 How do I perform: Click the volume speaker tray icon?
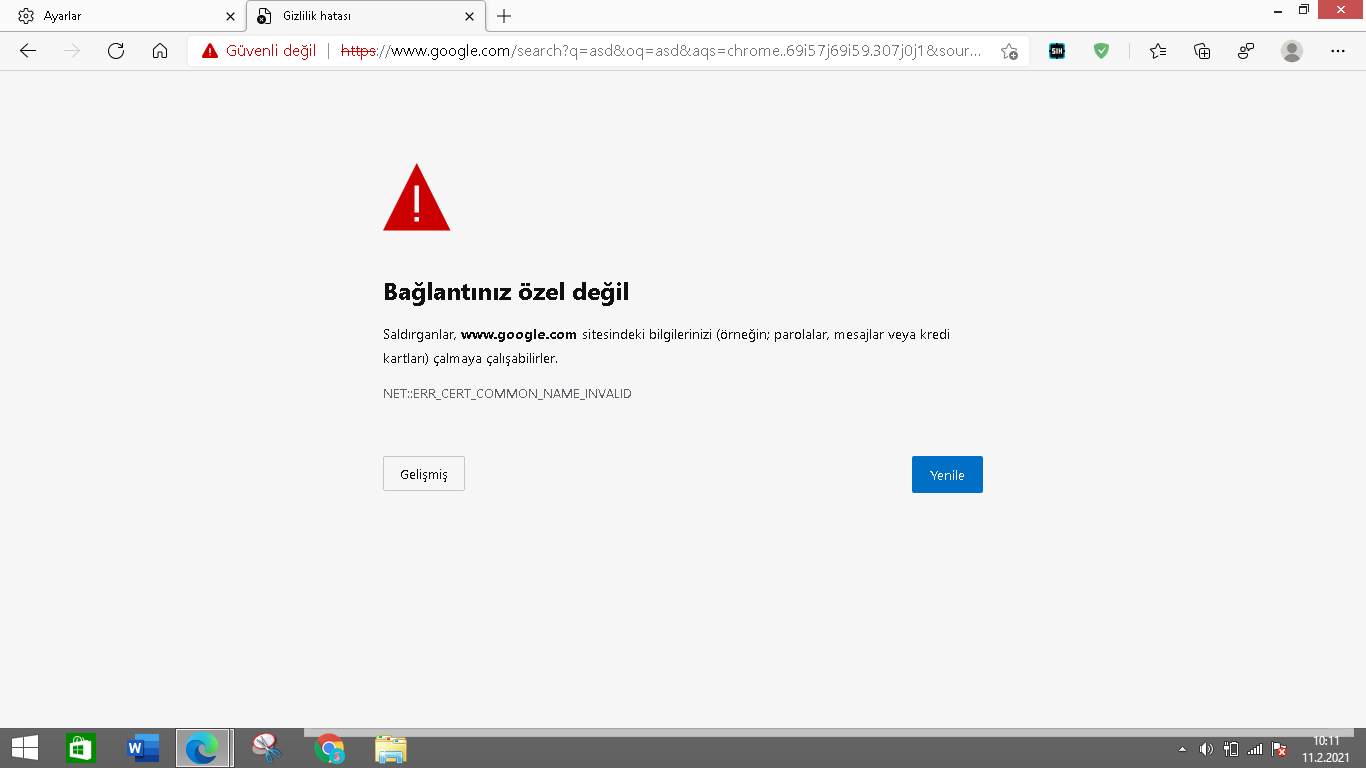tap(1206, 749)
